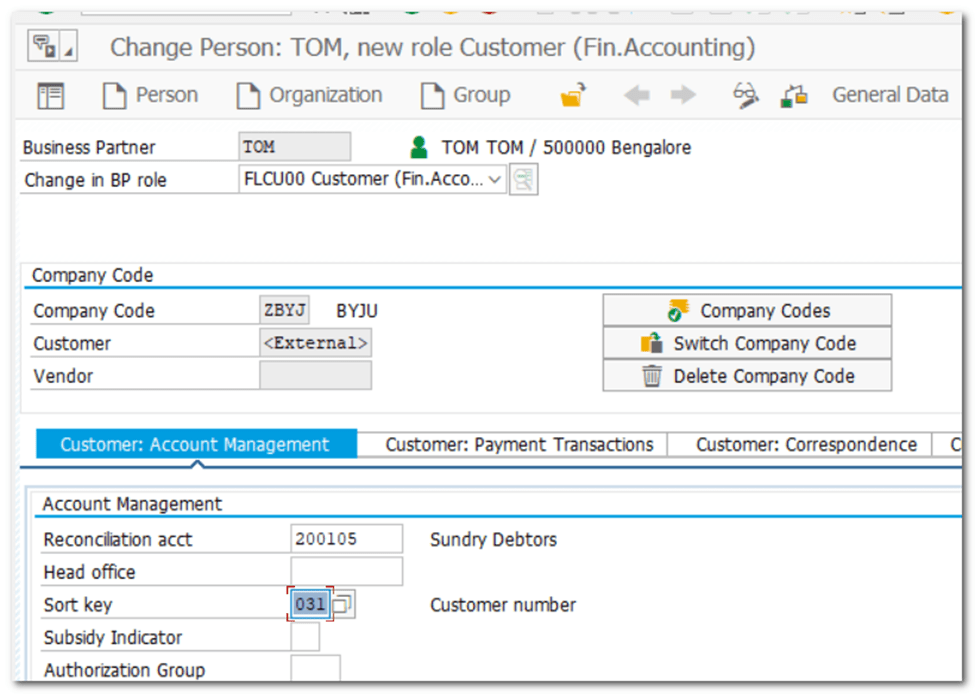
Task: Switch to Customer: Correspondence tab
Action: pos(805,445)
